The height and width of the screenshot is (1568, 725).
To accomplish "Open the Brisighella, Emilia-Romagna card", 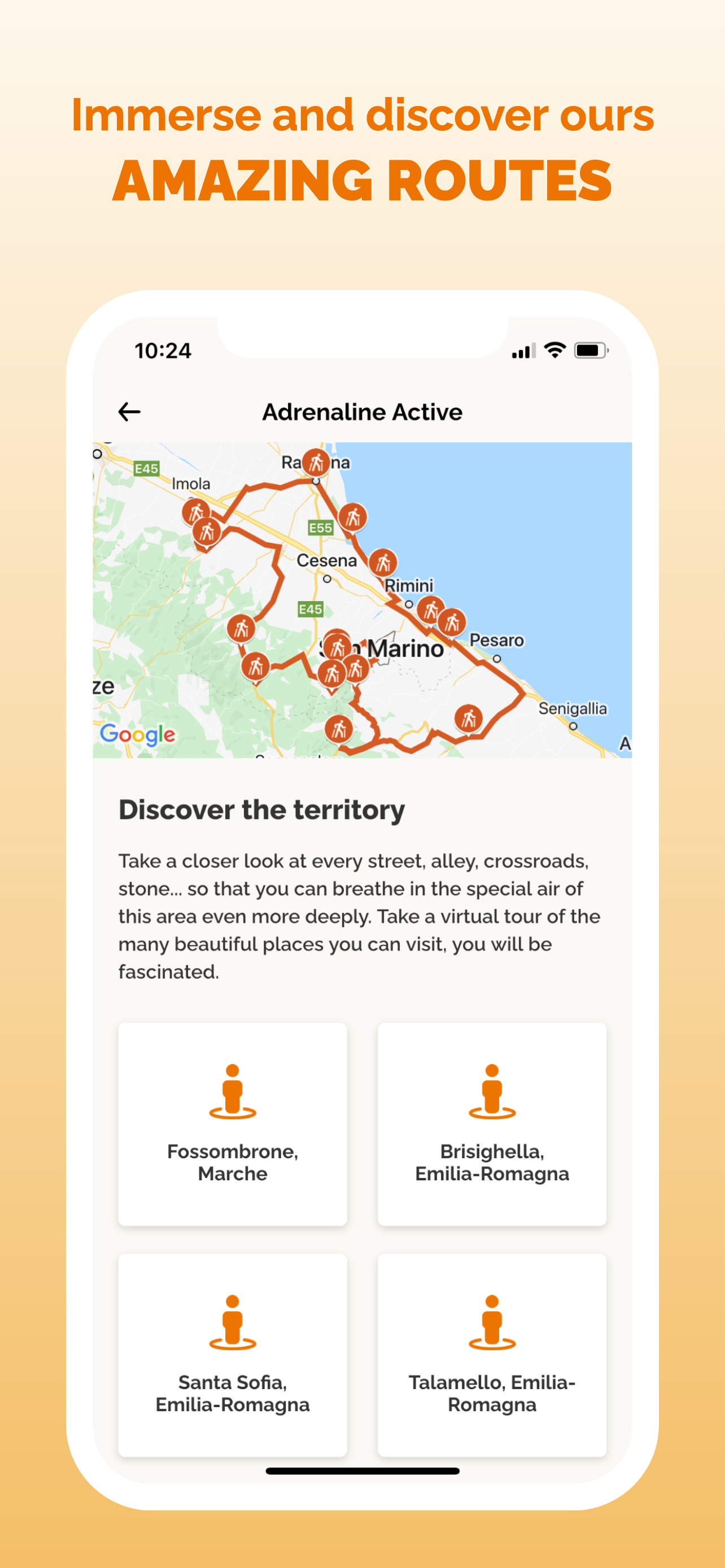I will (492, 1124).
